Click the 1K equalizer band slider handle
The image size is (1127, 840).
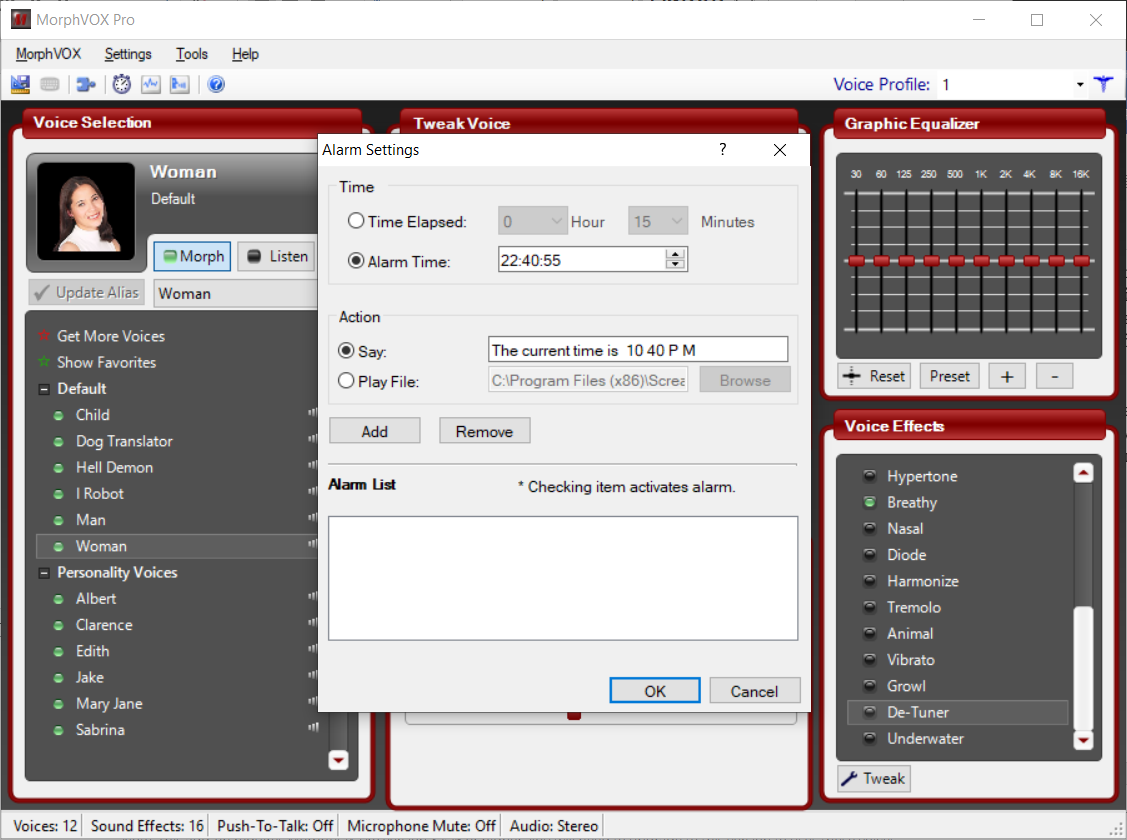point(981,261)
